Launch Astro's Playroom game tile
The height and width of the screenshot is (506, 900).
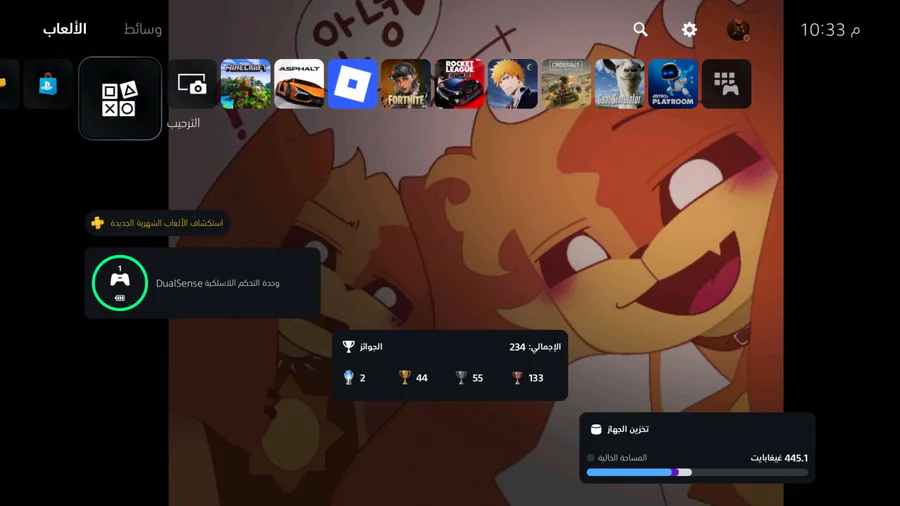673,84
